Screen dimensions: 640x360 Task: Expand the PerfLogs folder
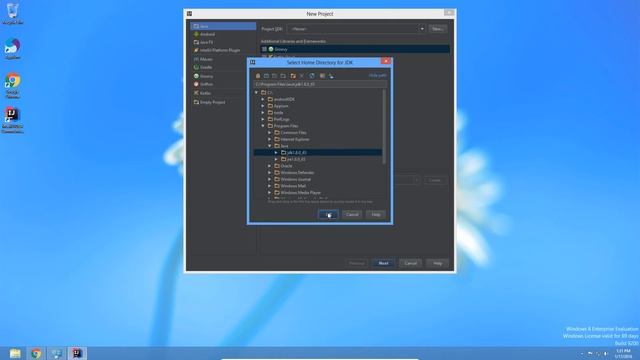point(263,119)
